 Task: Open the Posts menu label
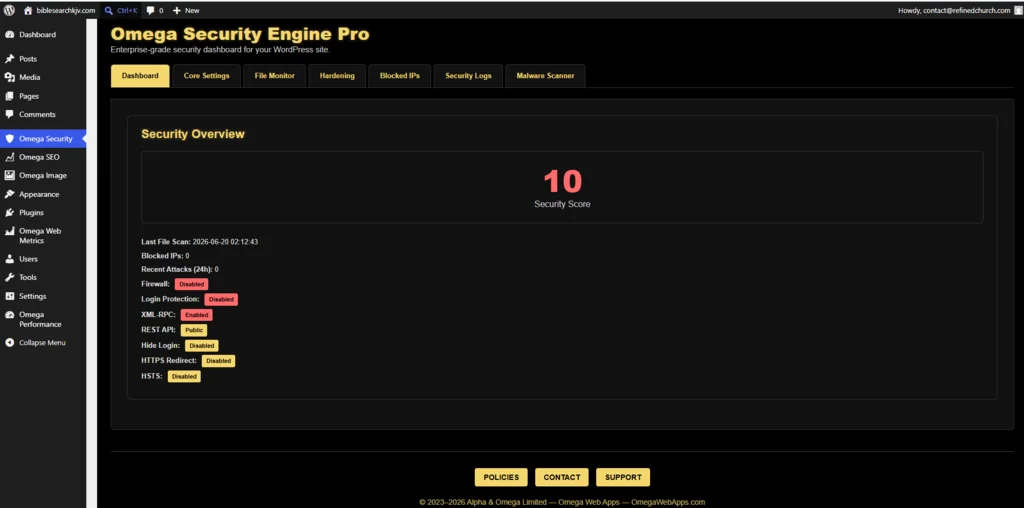click(28, 59)
